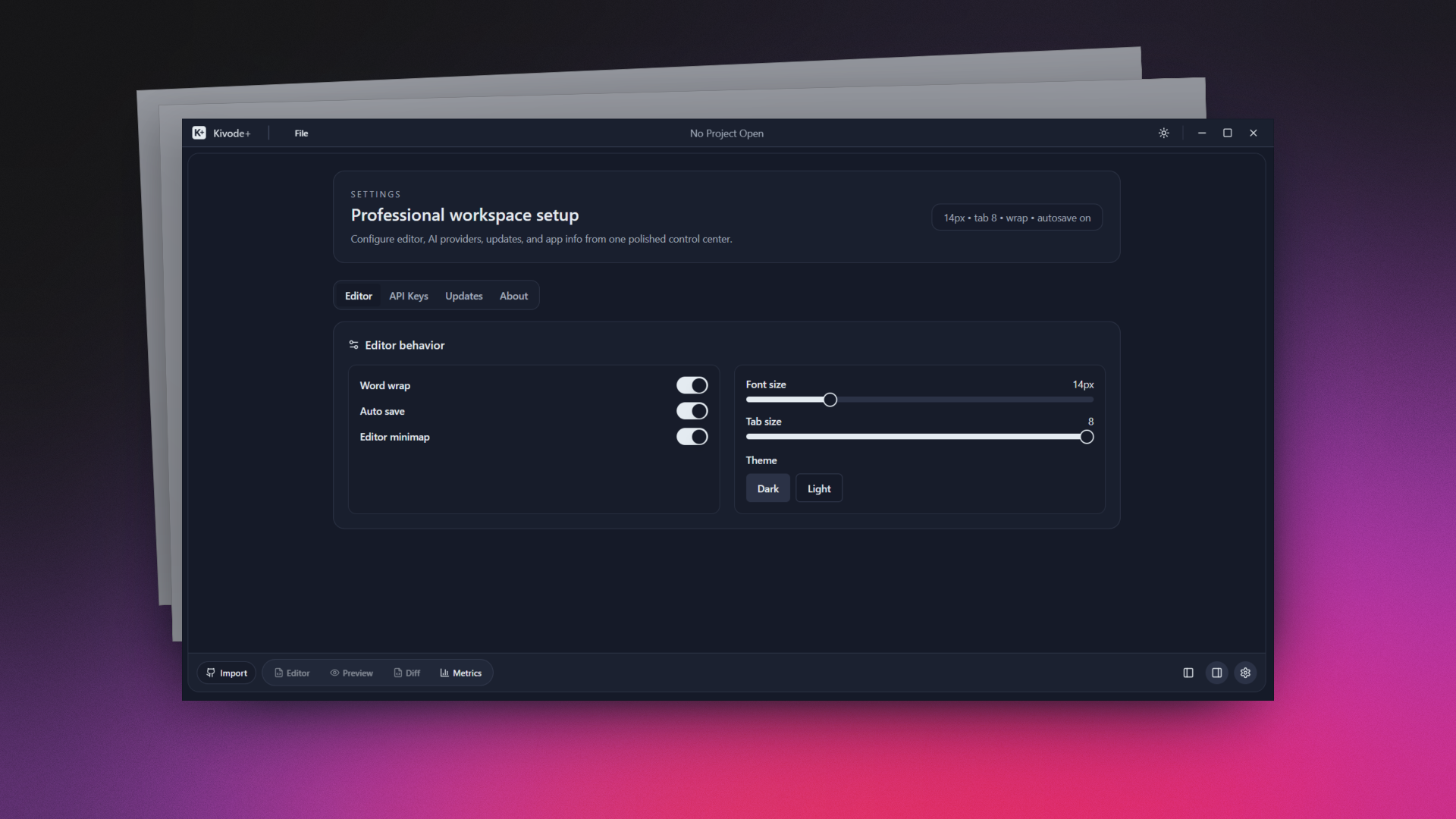This screenshot has height=819, width=1456.
Task: Click the Font size slider handle
Action: pyautogui.click(x=830, y=400)
